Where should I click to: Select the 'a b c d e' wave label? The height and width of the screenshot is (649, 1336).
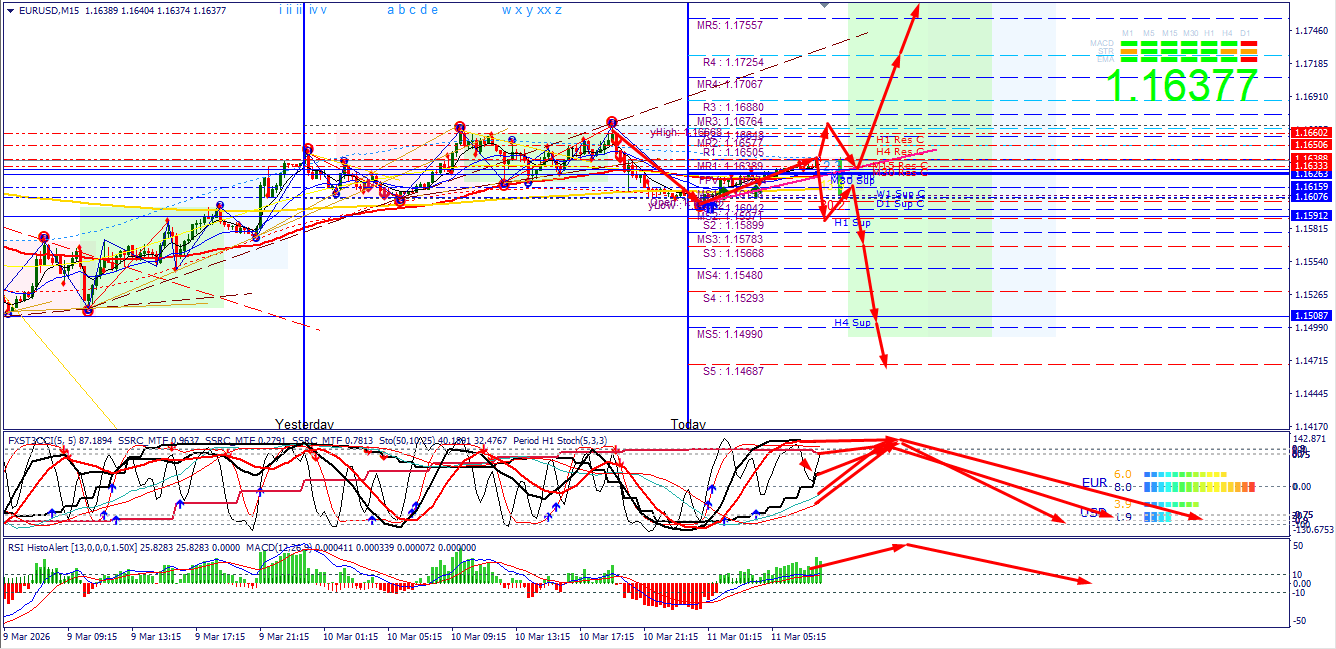click(x=412, y=10)
